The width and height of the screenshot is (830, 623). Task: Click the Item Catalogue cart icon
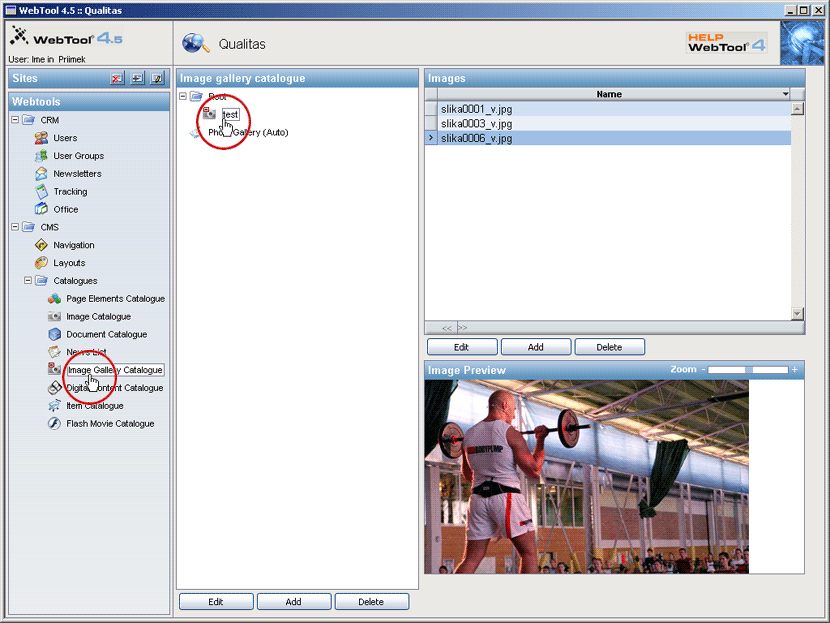click(x=55, y=406)
